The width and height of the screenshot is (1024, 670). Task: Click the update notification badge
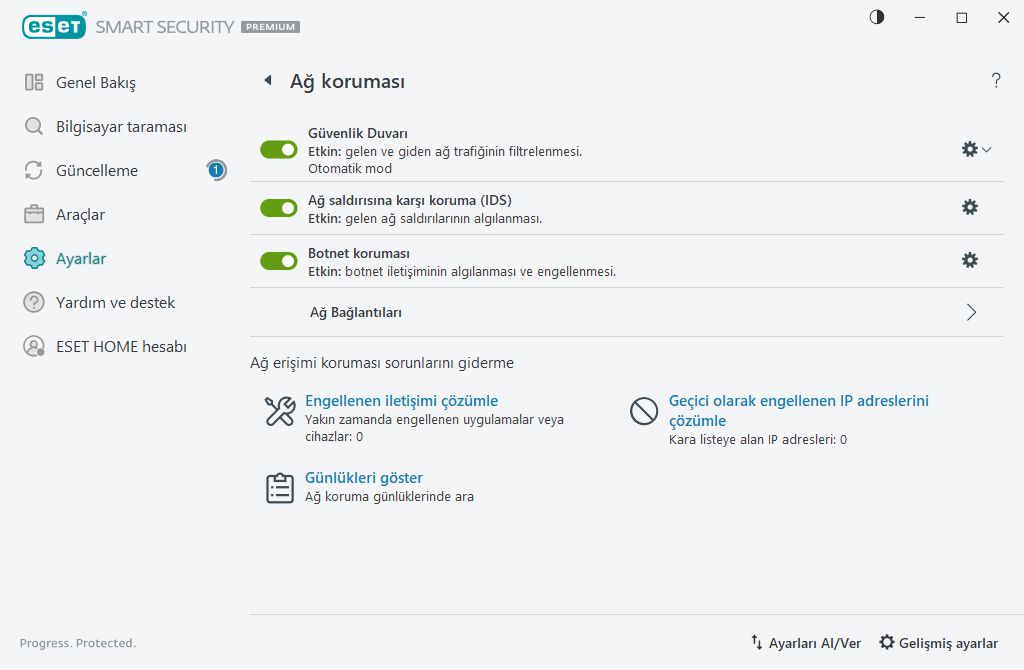click(216, 170)
